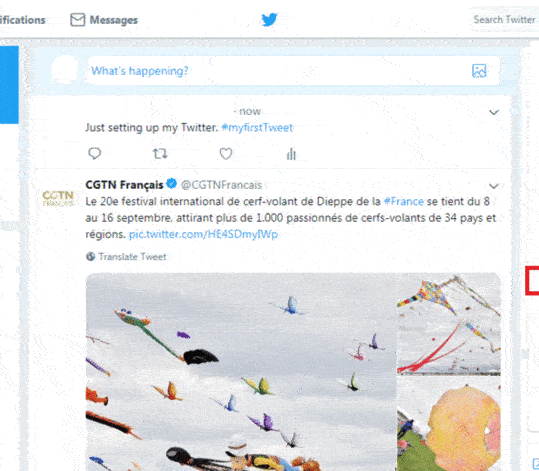The image size is (539, 471).
Task: Open Messages envelope icon
Action: [x=77, y=20]
